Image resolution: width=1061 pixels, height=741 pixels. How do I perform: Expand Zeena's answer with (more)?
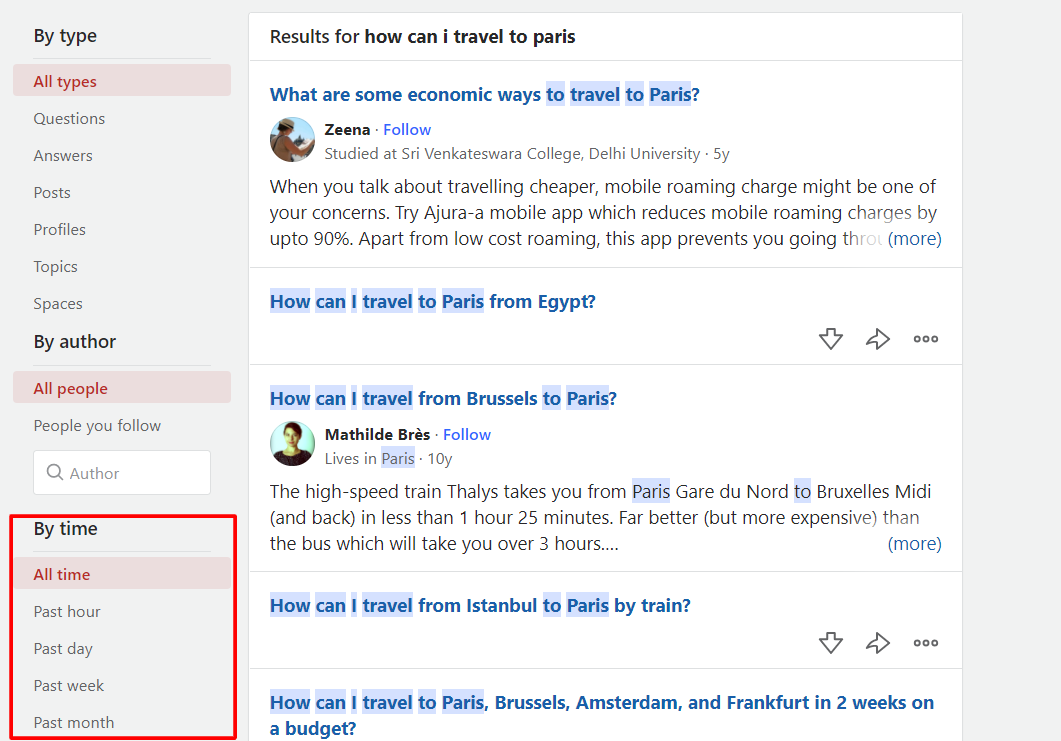(914, 238)
